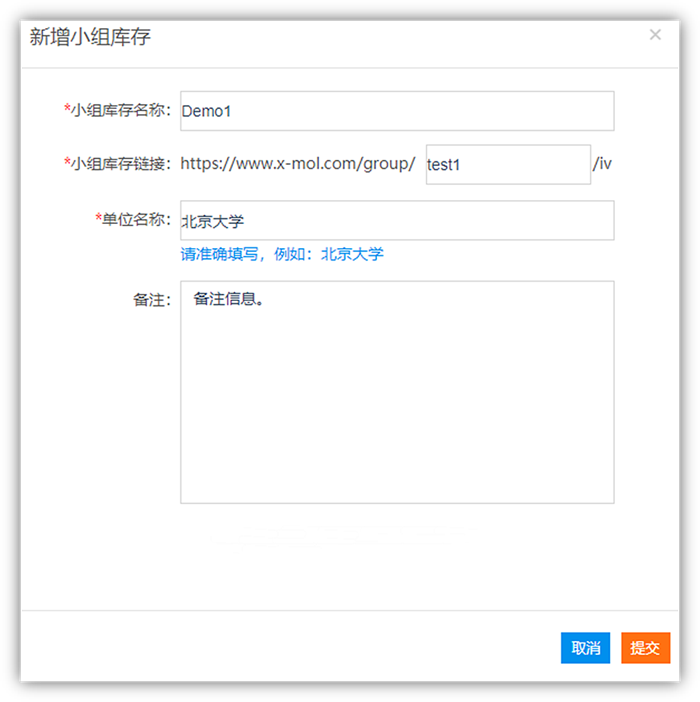Click the 取消 button
Screen dimensions: 700x702
pos(585,647)
